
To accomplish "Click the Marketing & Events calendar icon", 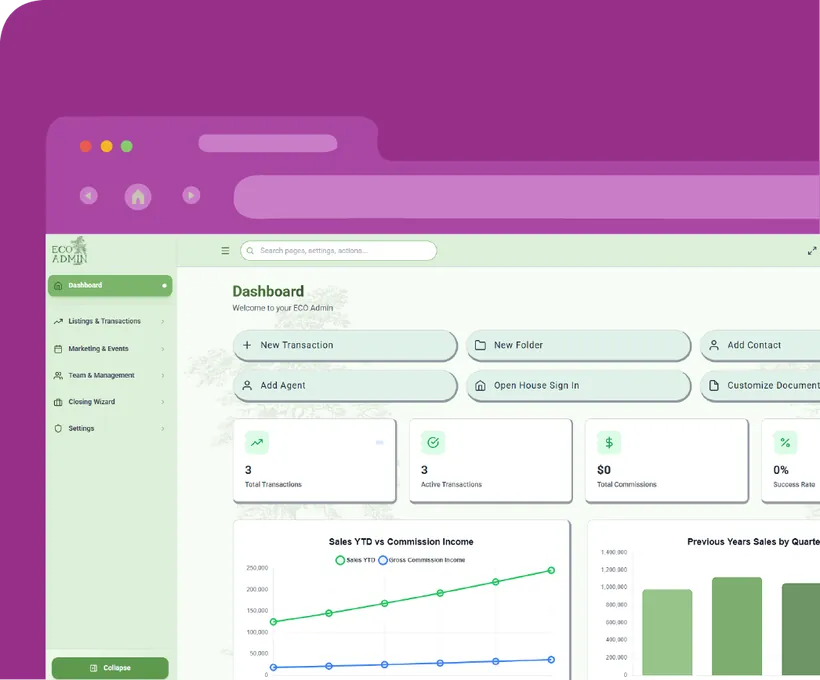I will point(58,349).
